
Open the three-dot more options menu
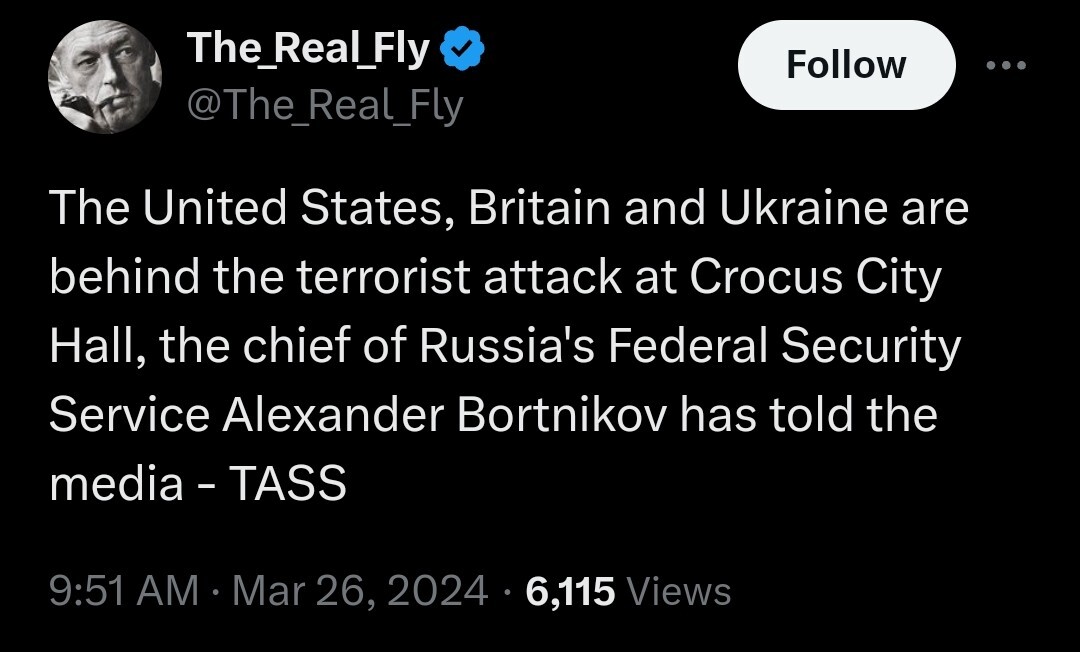[x=1006, y=66]
